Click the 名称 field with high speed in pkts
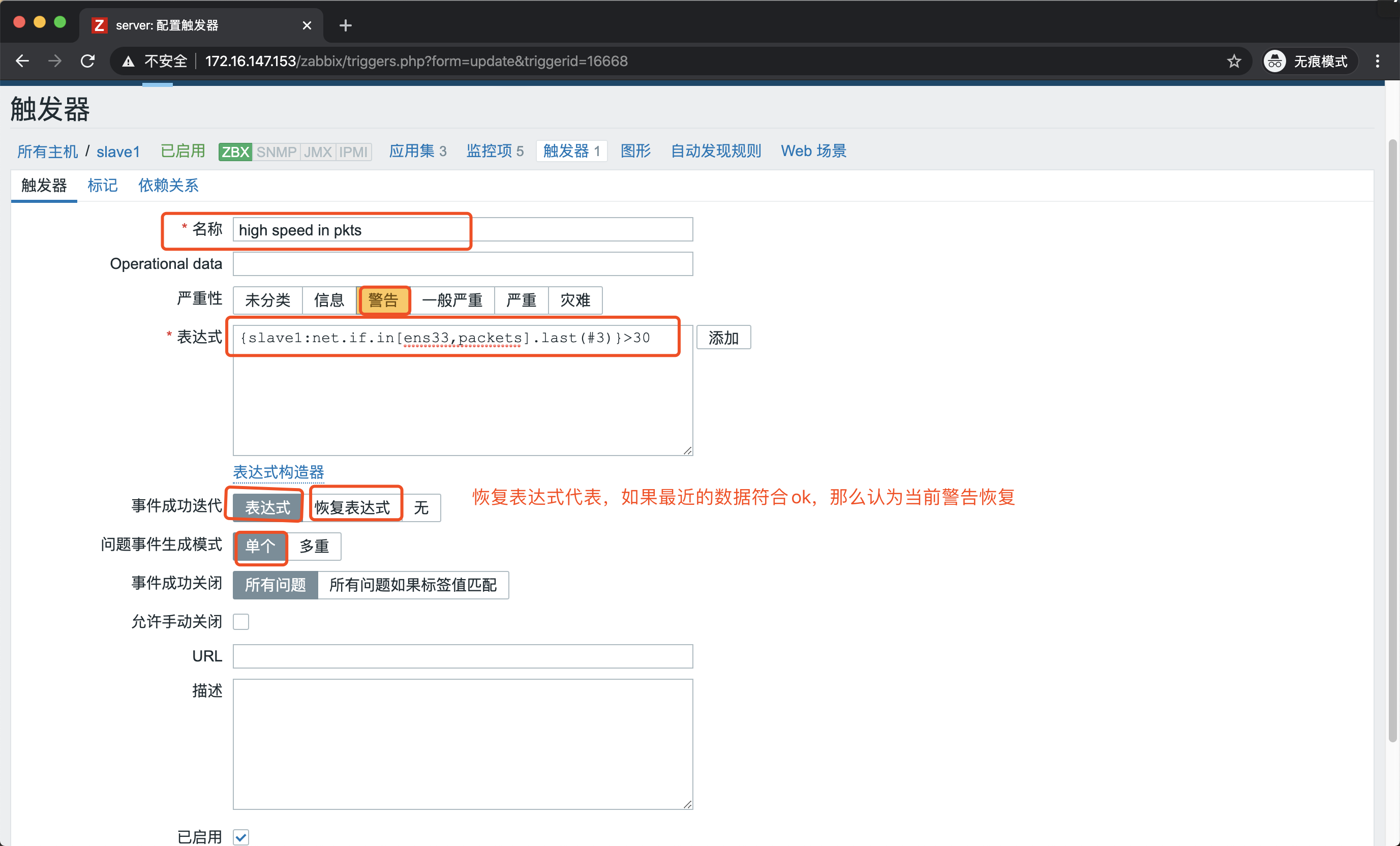This screenshot has height=846, width=1400. (463, 229)
